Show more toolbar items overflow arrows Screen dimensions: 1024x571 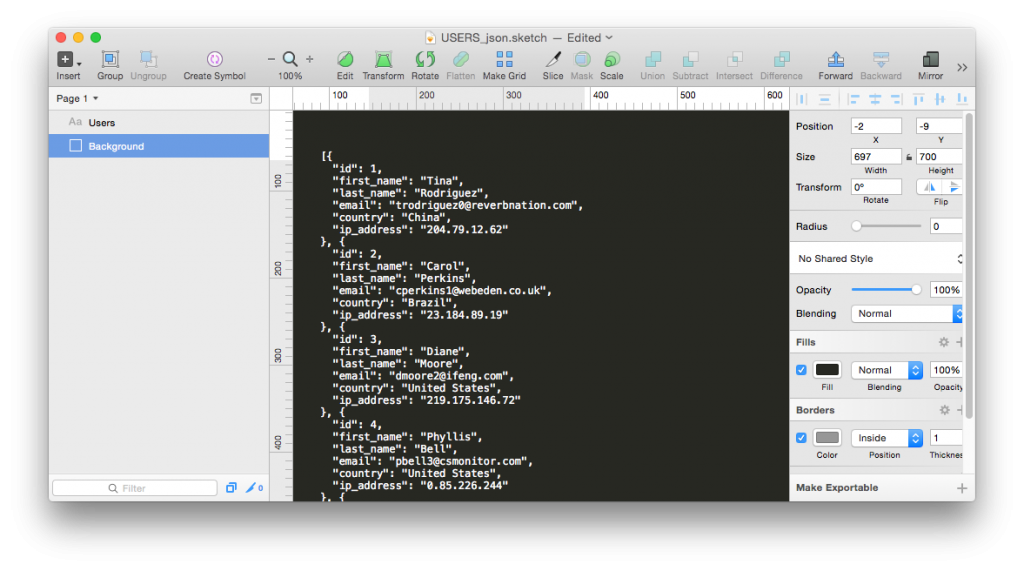click(x=962, y=67)
